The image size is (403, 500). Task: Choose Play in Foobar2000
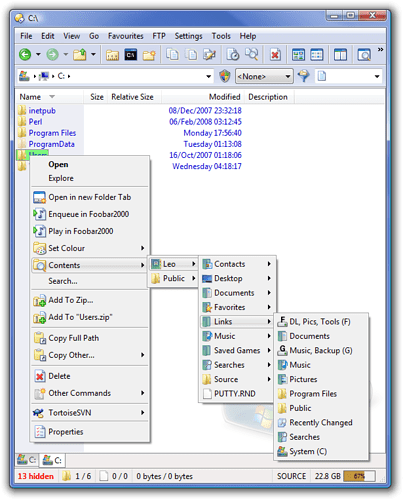click(90, 231)
